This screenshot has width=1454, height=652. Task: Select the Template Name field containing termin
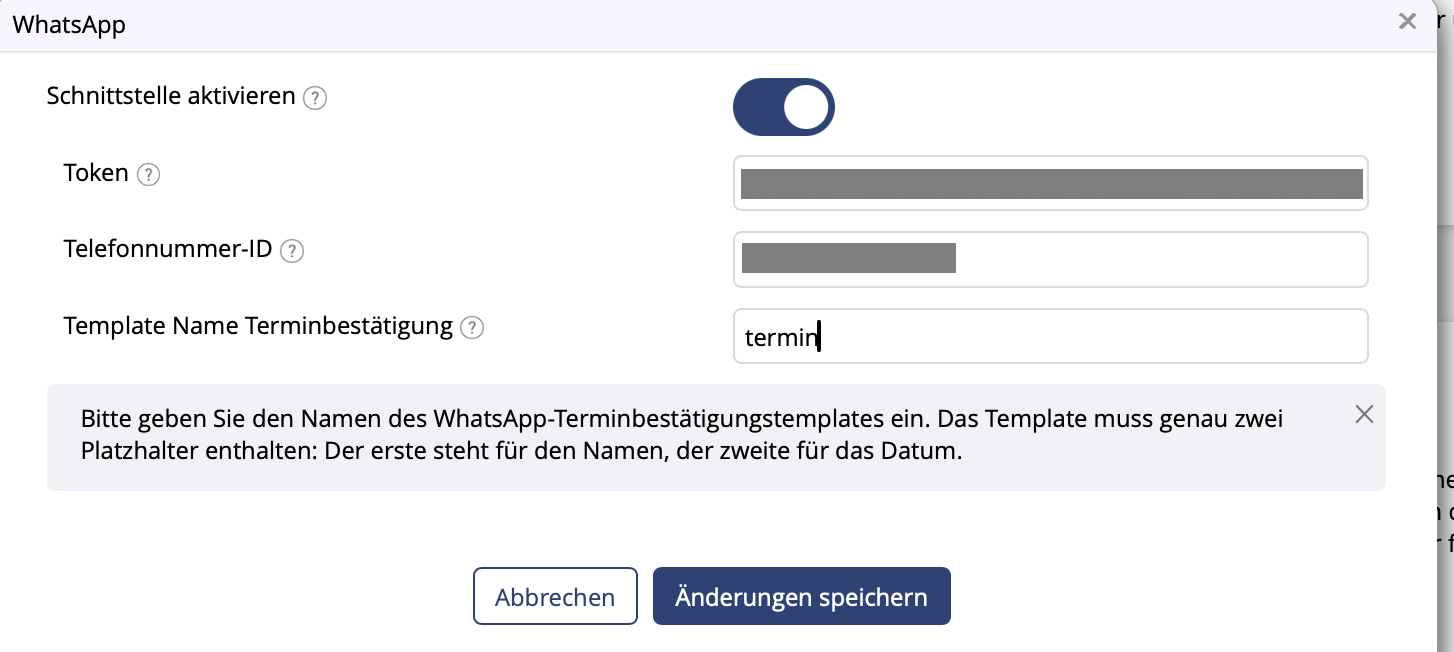[x=1050, y=336]
